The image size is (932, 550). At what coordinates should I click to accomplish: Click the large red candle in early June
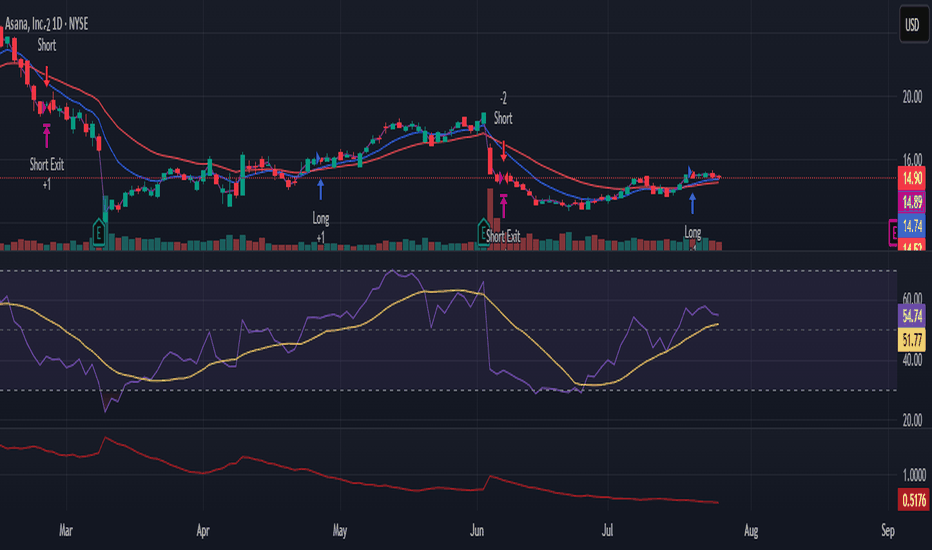point(490,161)
